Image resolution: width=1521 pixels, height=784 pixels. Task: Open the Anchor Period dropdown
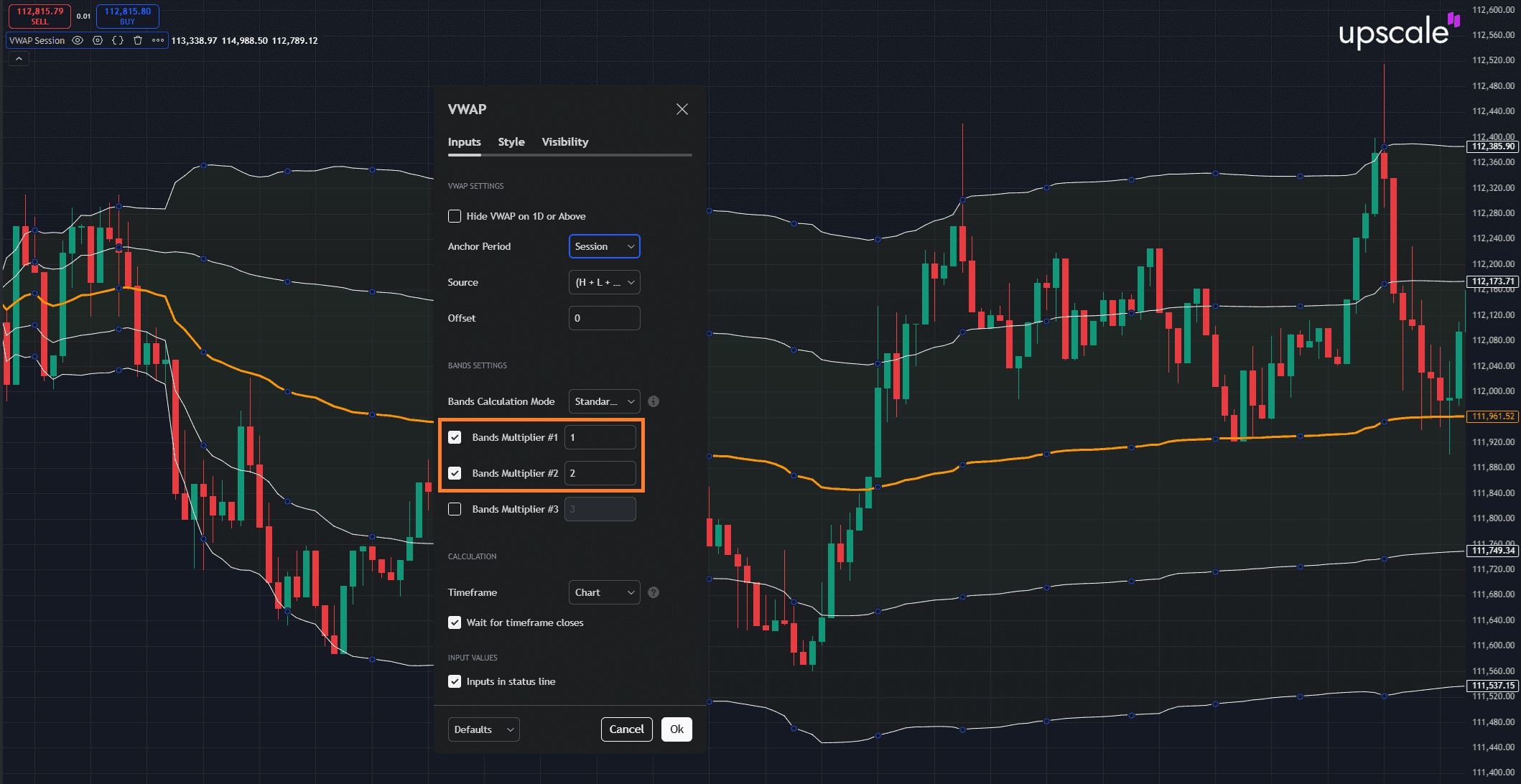coord(604,246)
